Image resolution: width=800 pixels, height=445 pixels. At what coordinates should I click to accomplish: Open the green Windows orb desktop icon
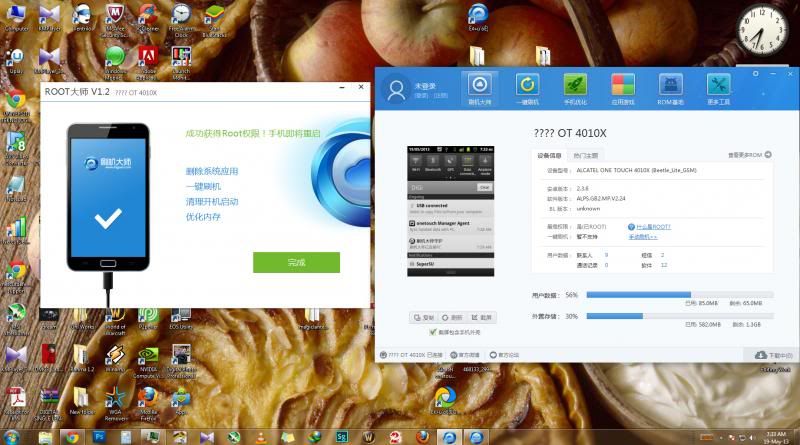(115, 62)
